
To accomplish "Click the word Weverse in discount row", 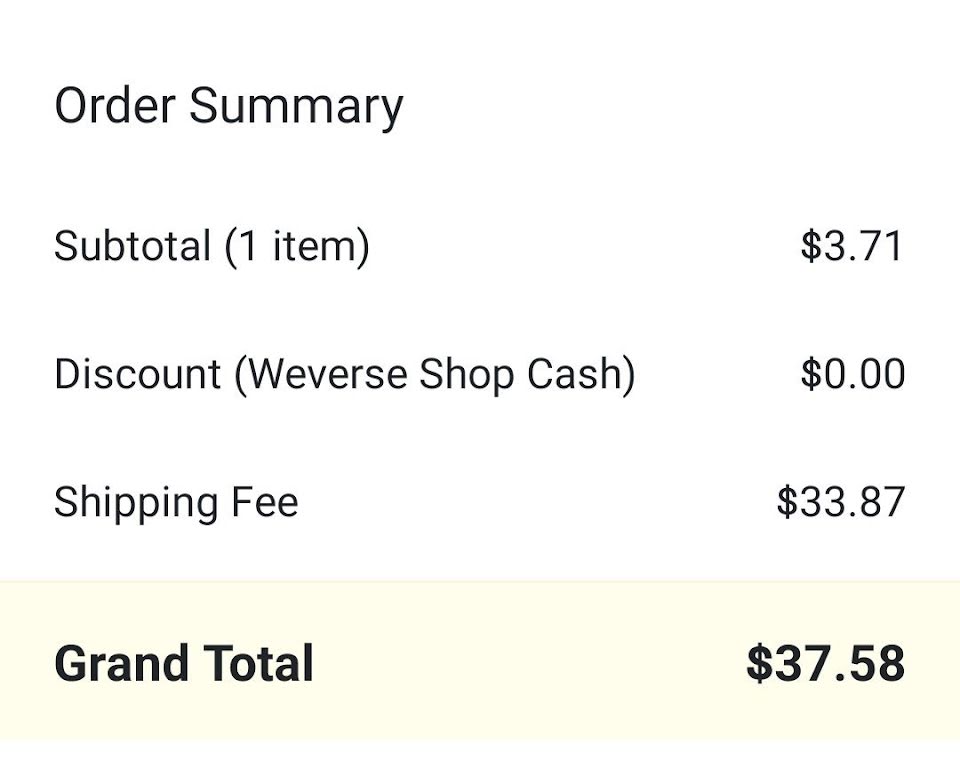I will click(x=327, y=374).
